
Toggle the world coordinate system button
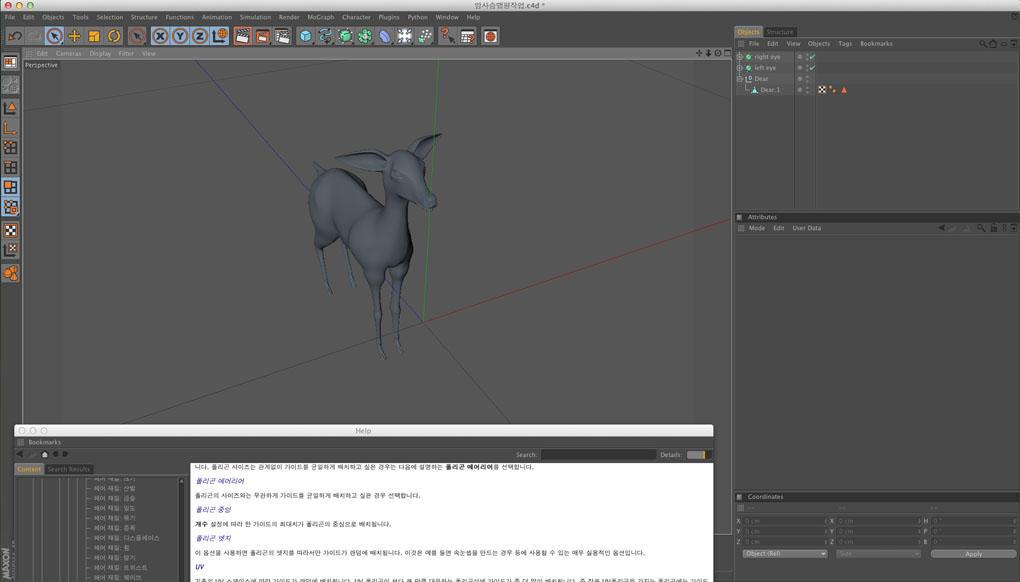[x=220, y=36]
